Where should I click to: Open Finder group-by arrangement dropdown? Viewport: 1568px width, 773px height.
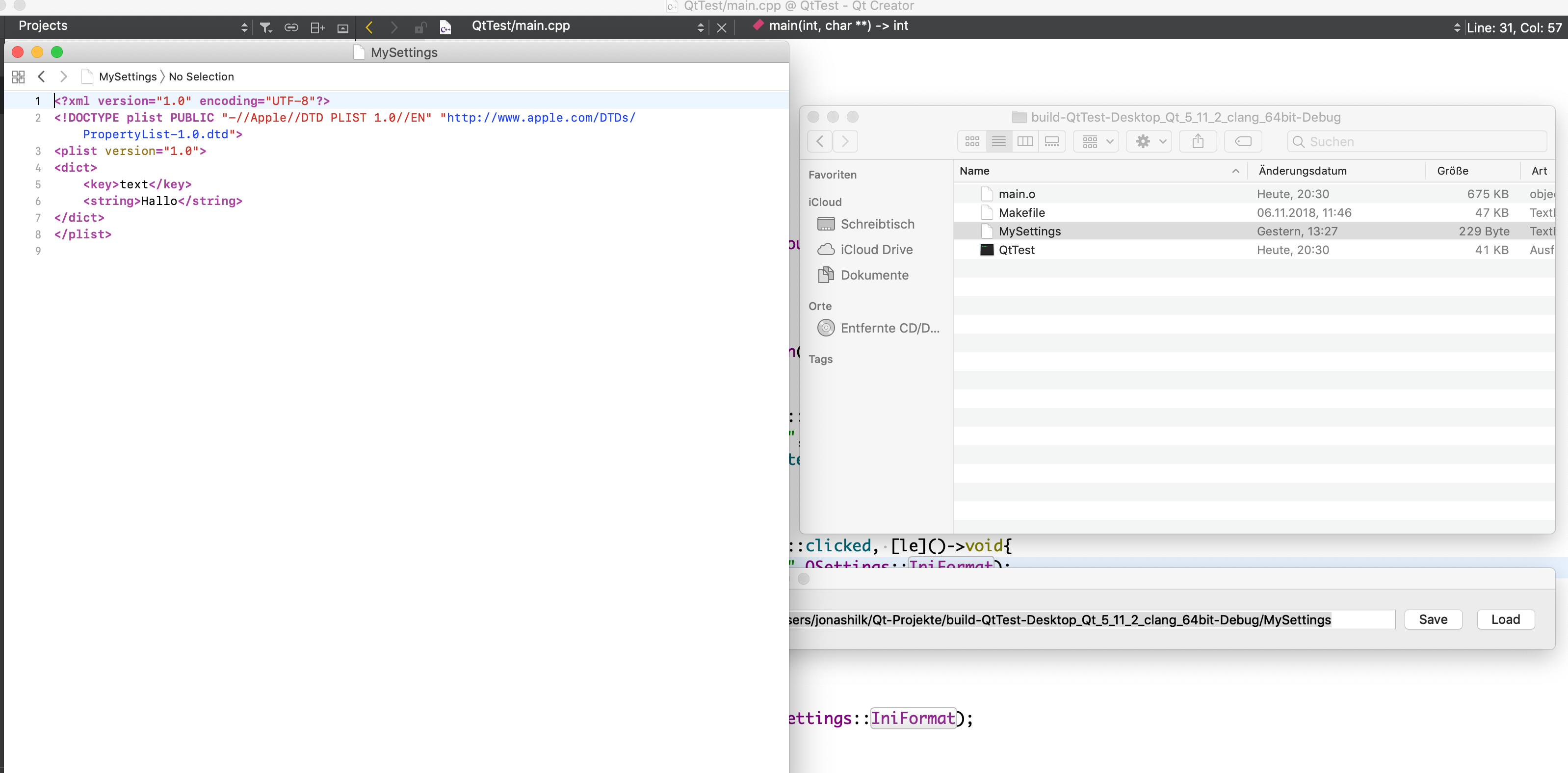[x=1097, y=141]
